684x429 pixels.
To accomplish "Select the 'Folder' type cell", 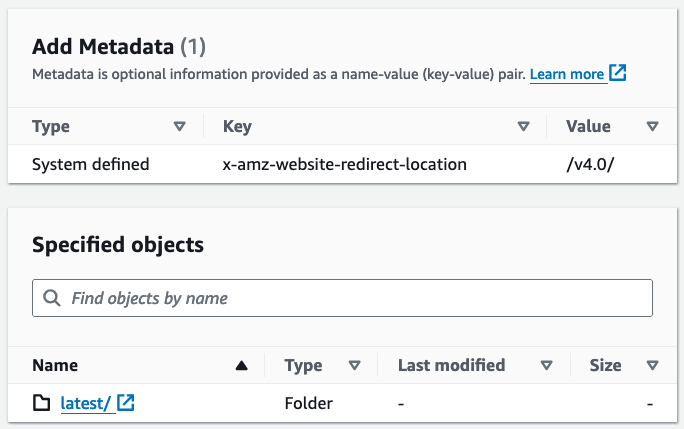I will (x=308, y=403).
